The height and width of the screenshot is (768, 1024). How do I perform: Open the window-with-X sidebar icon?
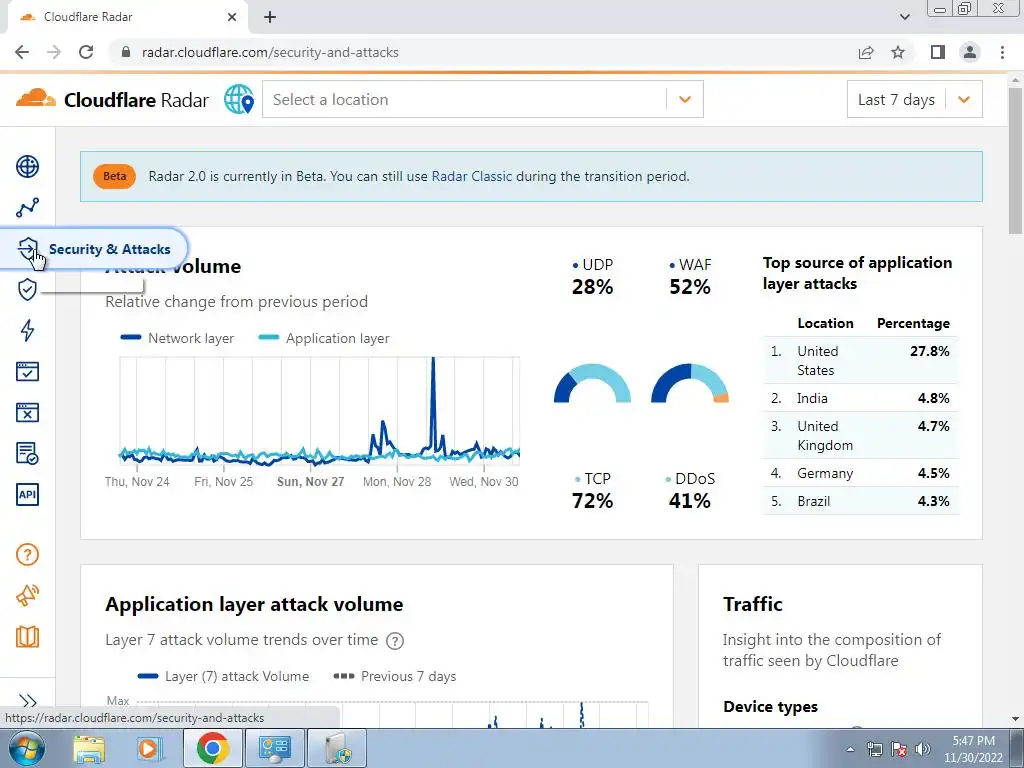(27, 413)
